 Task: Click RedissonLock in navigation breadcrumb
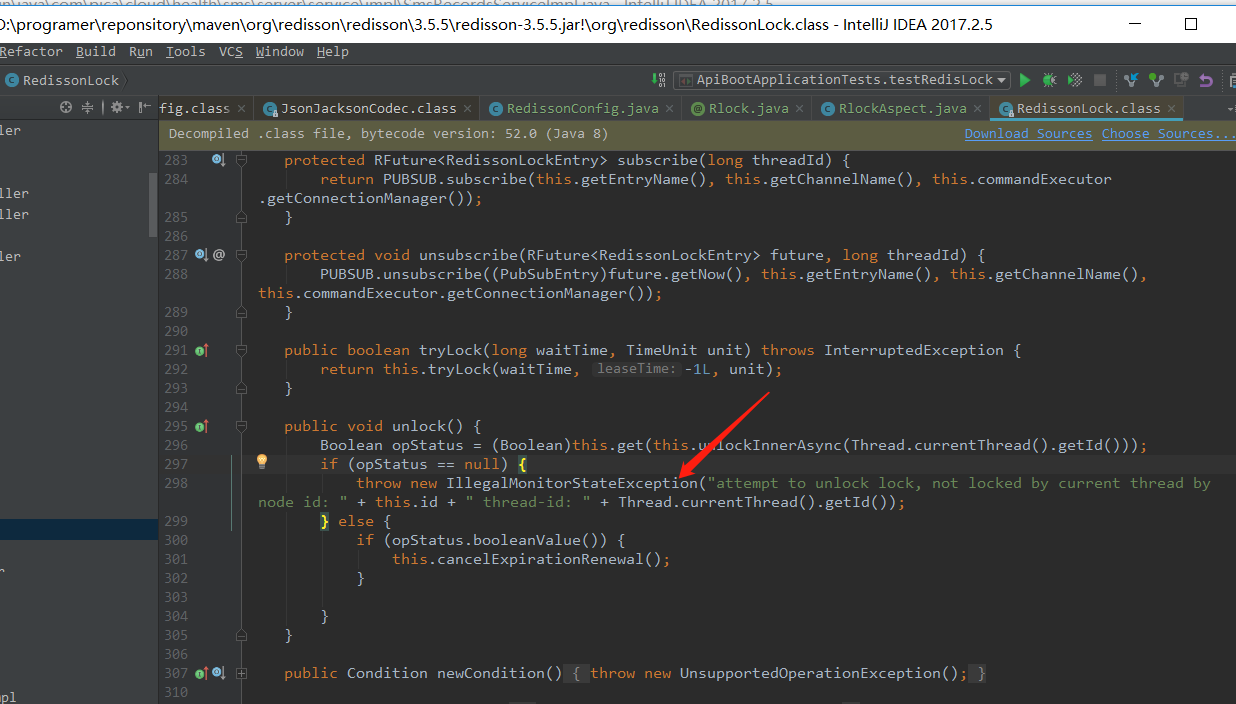70,80
